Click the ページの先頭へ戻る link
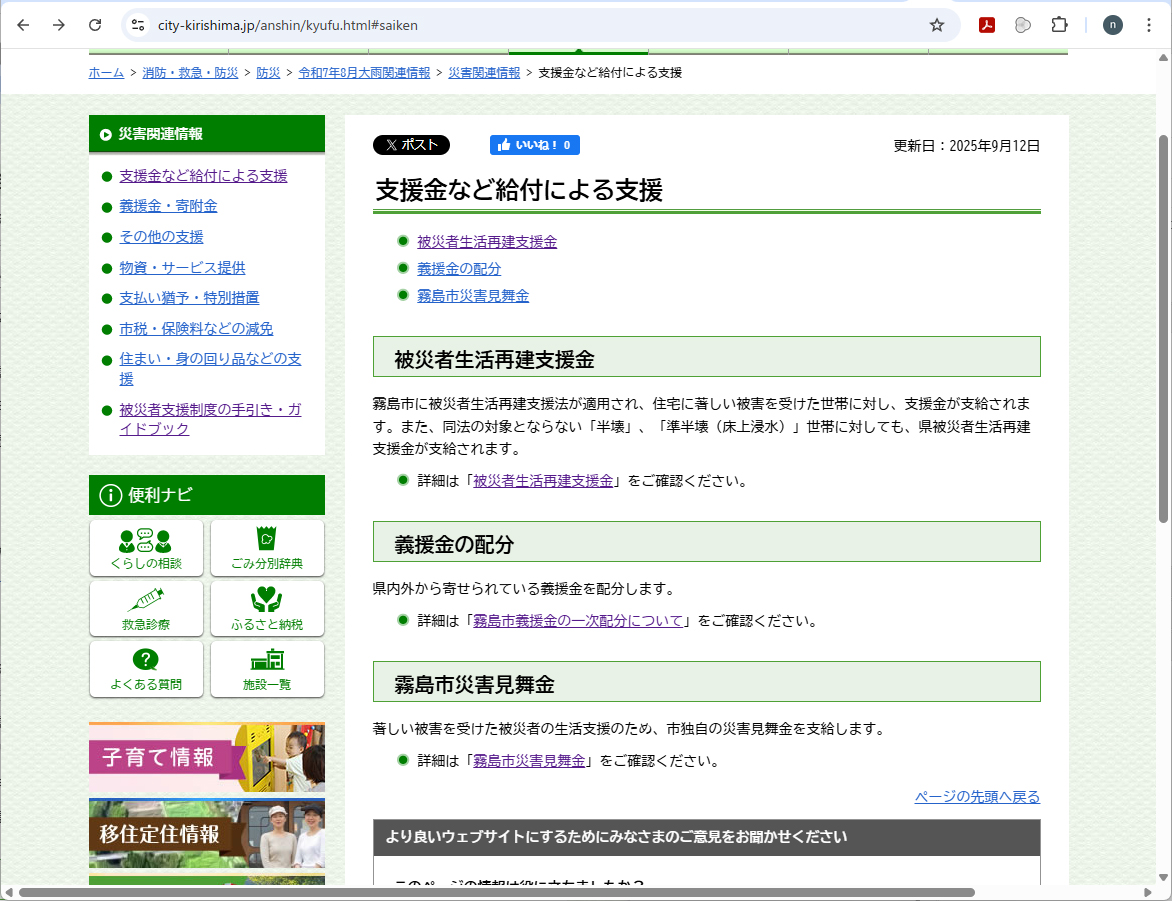The height and width of the screenshot is (901, 1172). [977, 797]
